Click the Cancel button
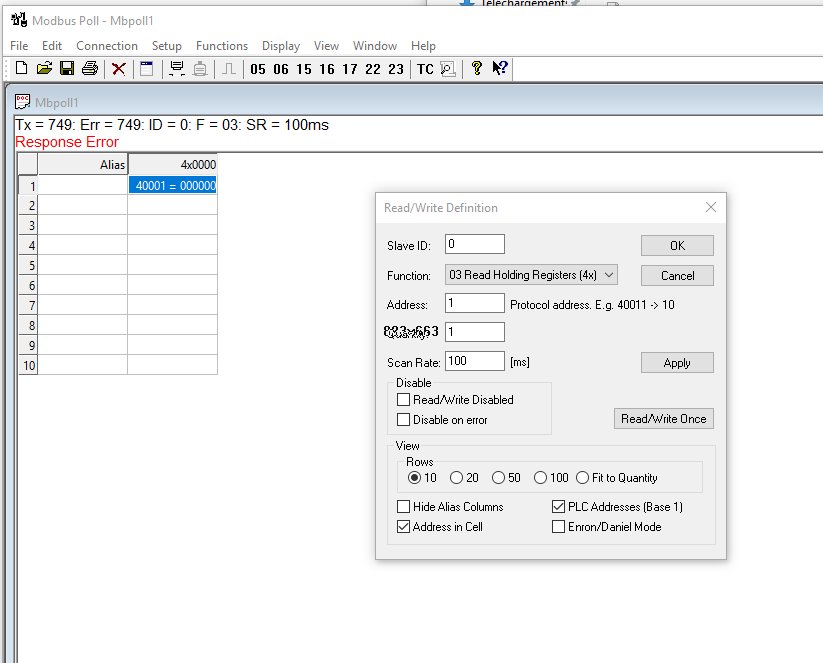Viewport: 823px width, 663px height. coord(677,276)
